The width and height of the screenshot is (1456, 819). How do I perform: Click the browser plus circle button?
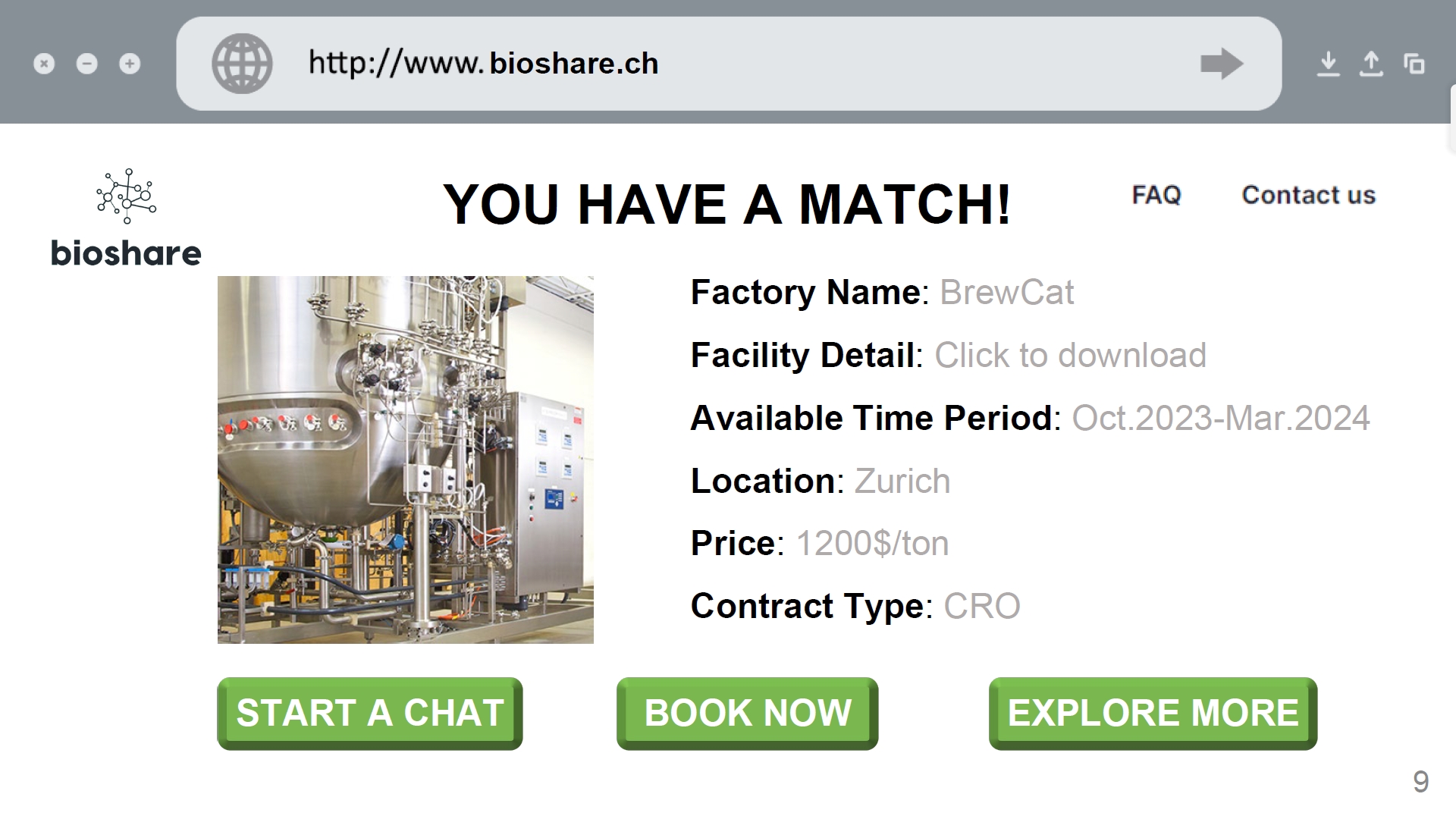(130, 64)
